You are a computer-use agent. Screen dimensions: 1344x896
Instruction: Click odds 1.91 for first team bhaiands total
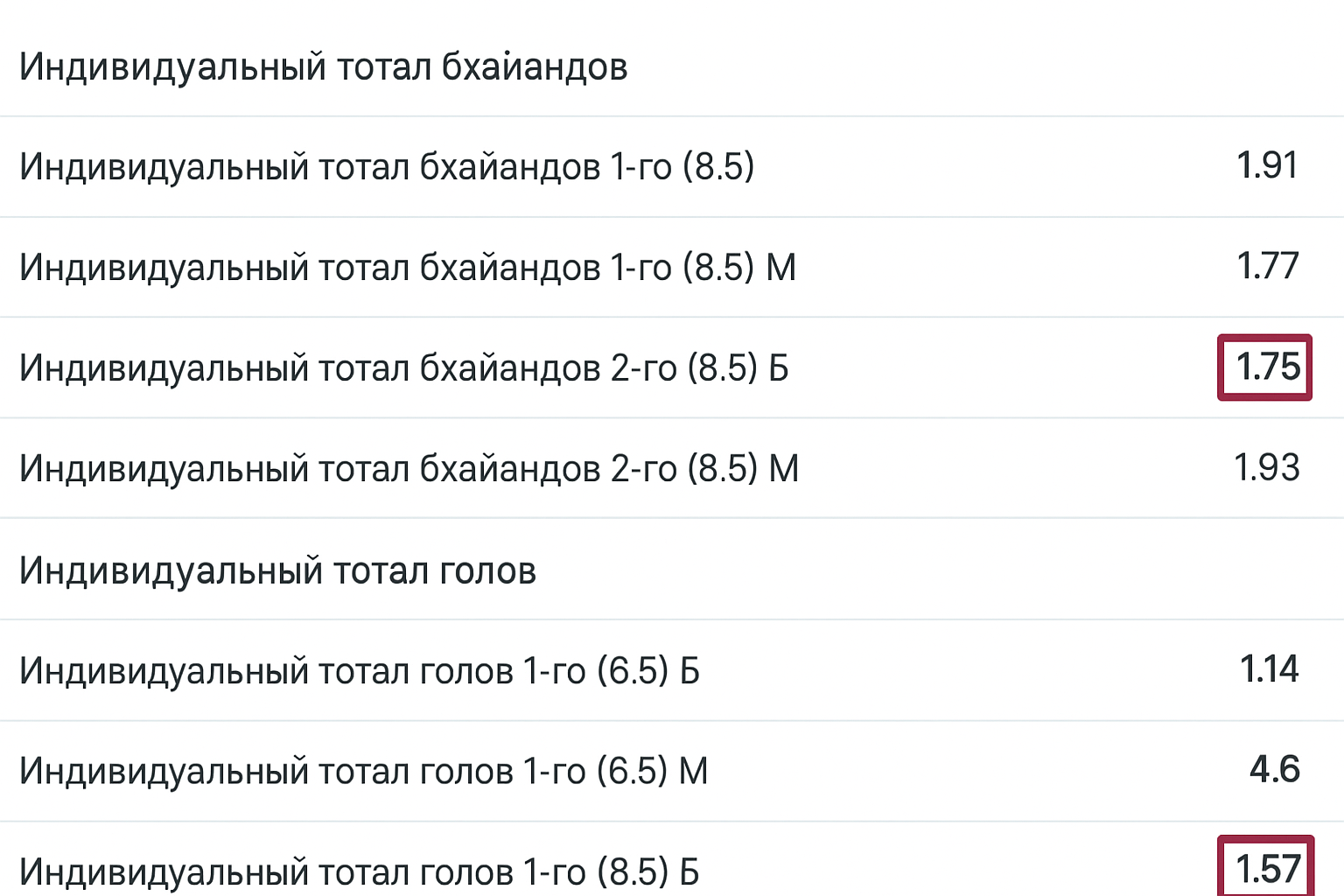[1266, 166]
